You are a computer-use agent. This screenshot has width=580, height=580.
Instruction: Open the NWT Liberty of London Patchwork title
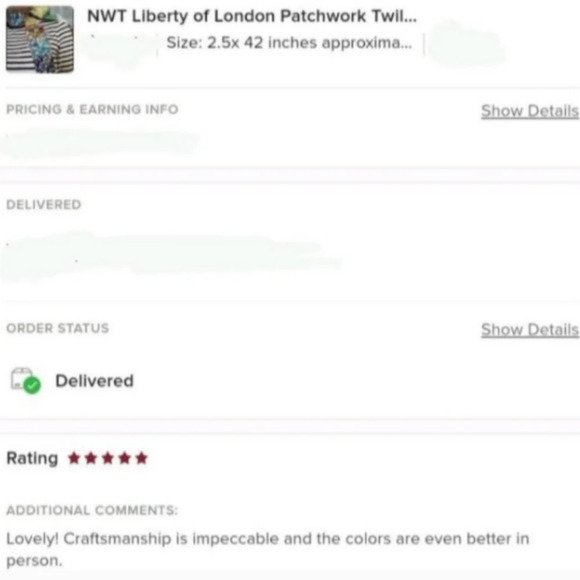tap(252, 16)
